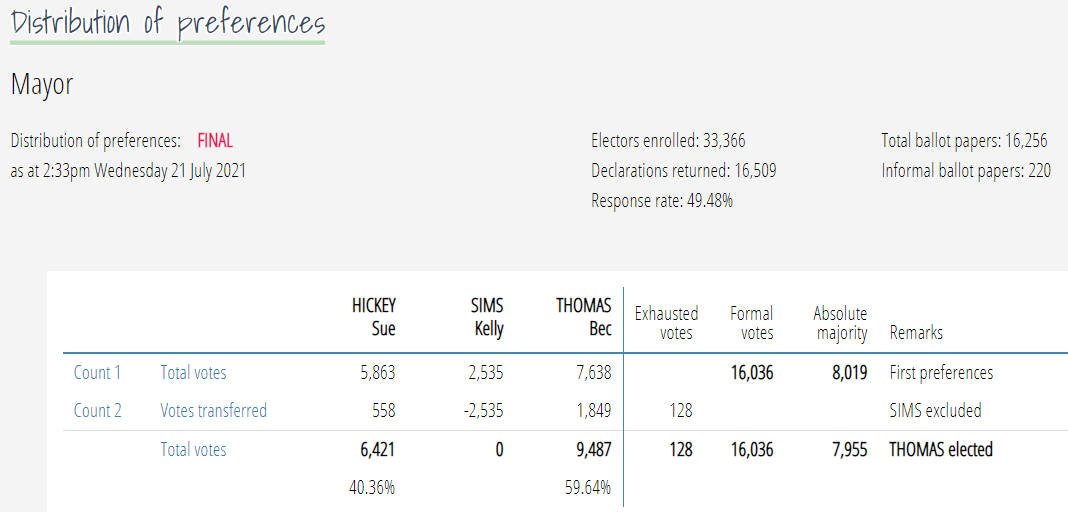The image size is (1068, 512).
Task: Select 'Declarations returned: 16,509' text
Action: 684,171
